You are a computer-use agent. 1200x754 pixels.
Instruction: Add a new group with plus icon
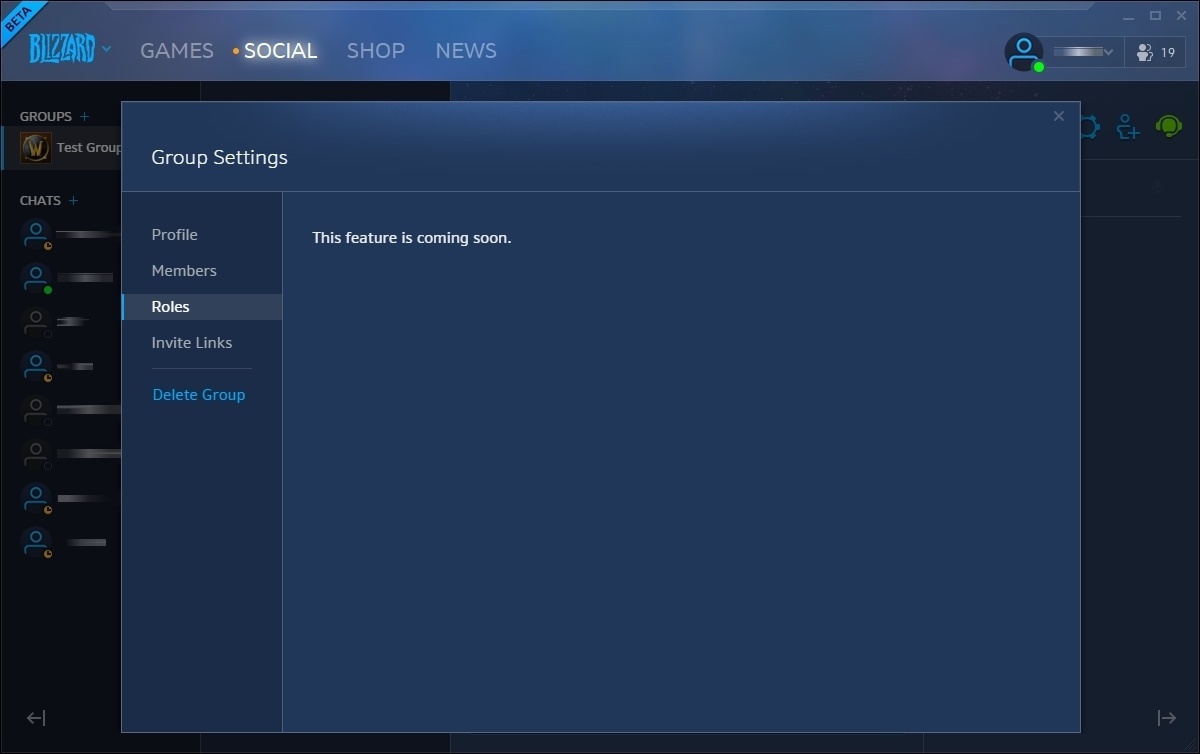click(85, 117)
